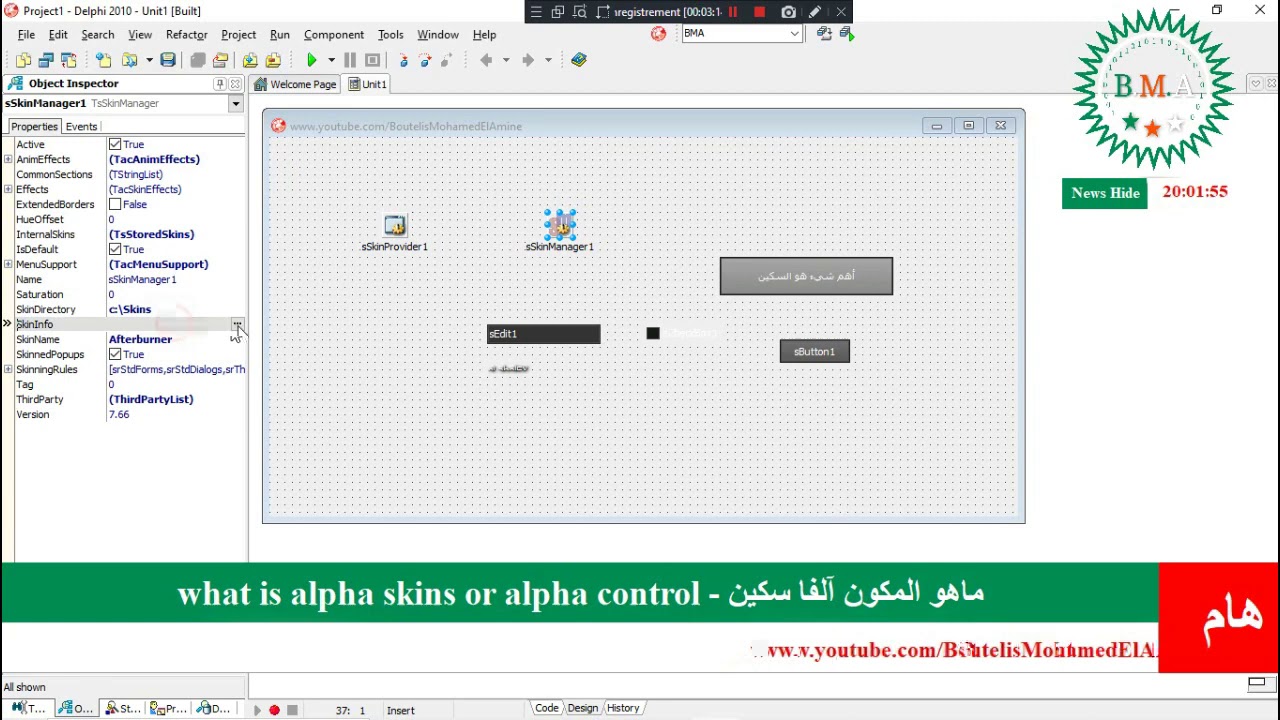
Task: Expand the MenuSupport property
Action: (8, 264)
